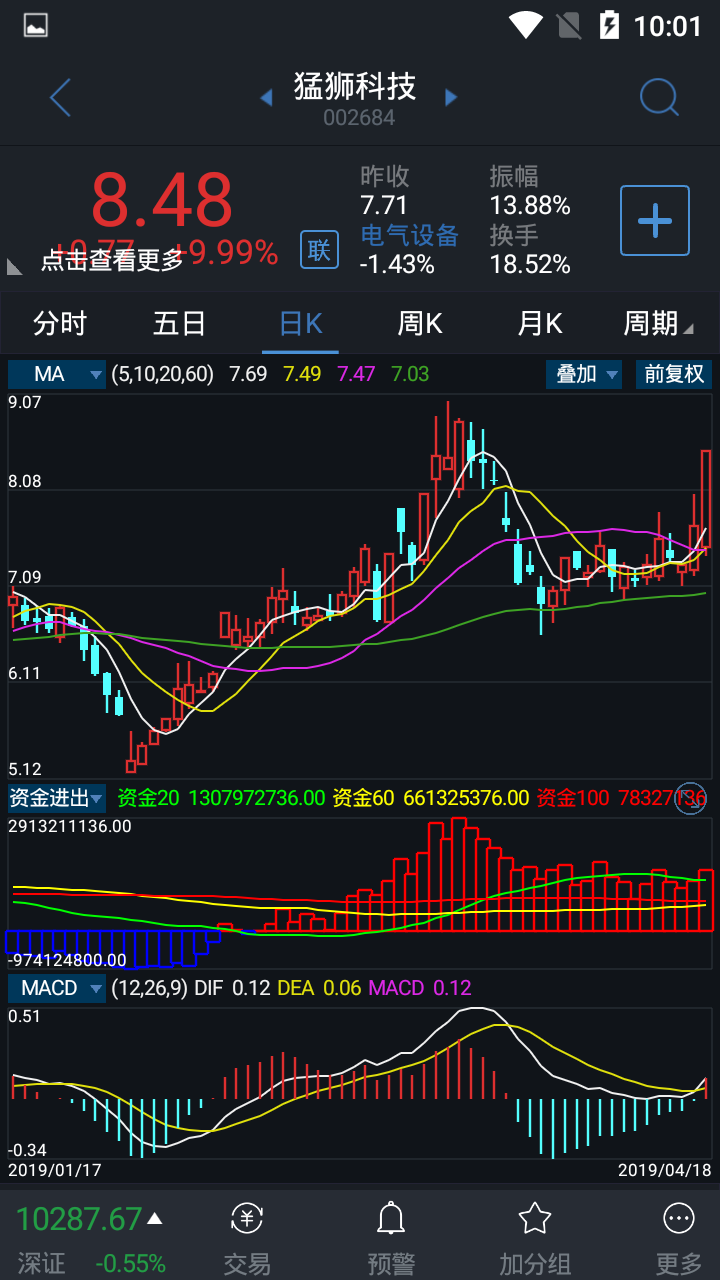The width and height of the screenshot is (720, 1280).
Task: Tap the Wi-Fi status icon
Action: [x=525, y=25]
